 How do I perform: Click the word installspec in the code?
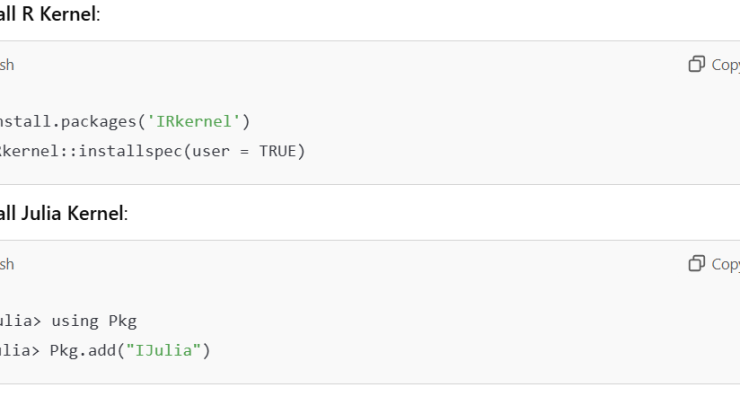click(x=130, y=151)
